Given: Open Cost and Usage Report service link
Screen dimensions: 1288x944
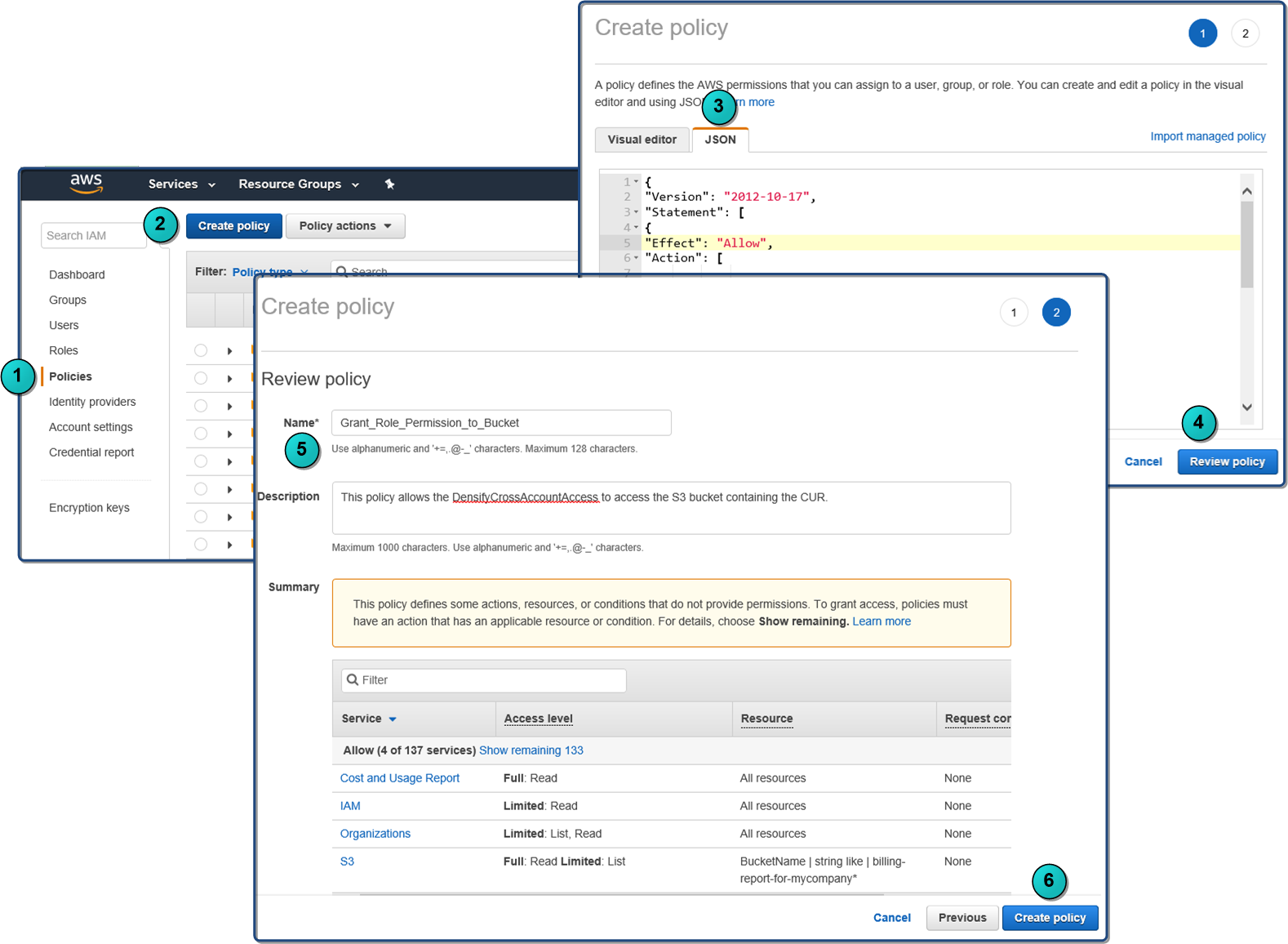Looking at the screenshot, I should coord(400,778).
